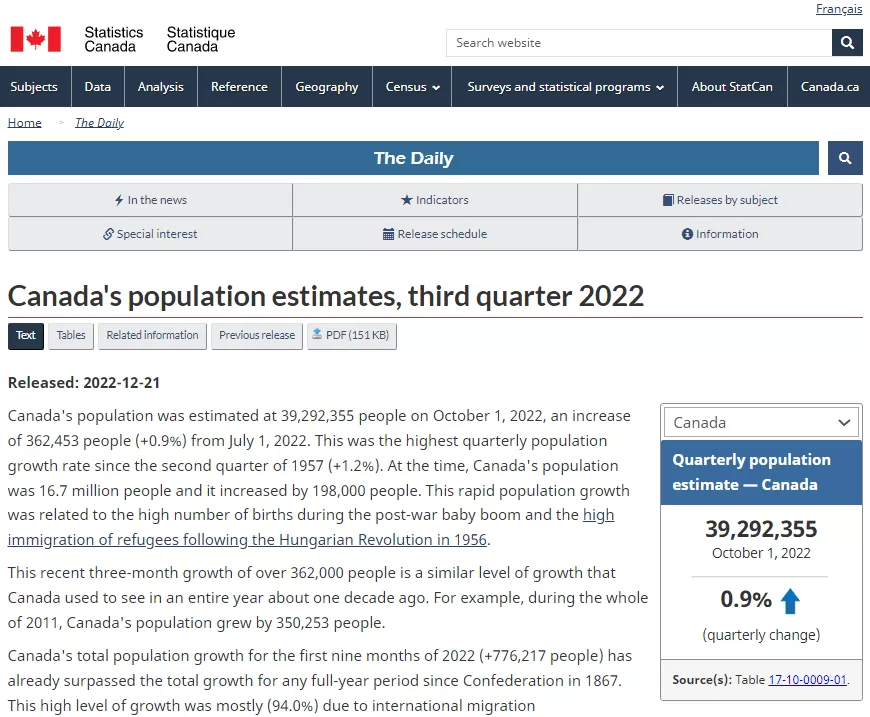Click The Daily search magnifier button
The height and width of the screenshot is (717, 870).
tap(845, 158)
